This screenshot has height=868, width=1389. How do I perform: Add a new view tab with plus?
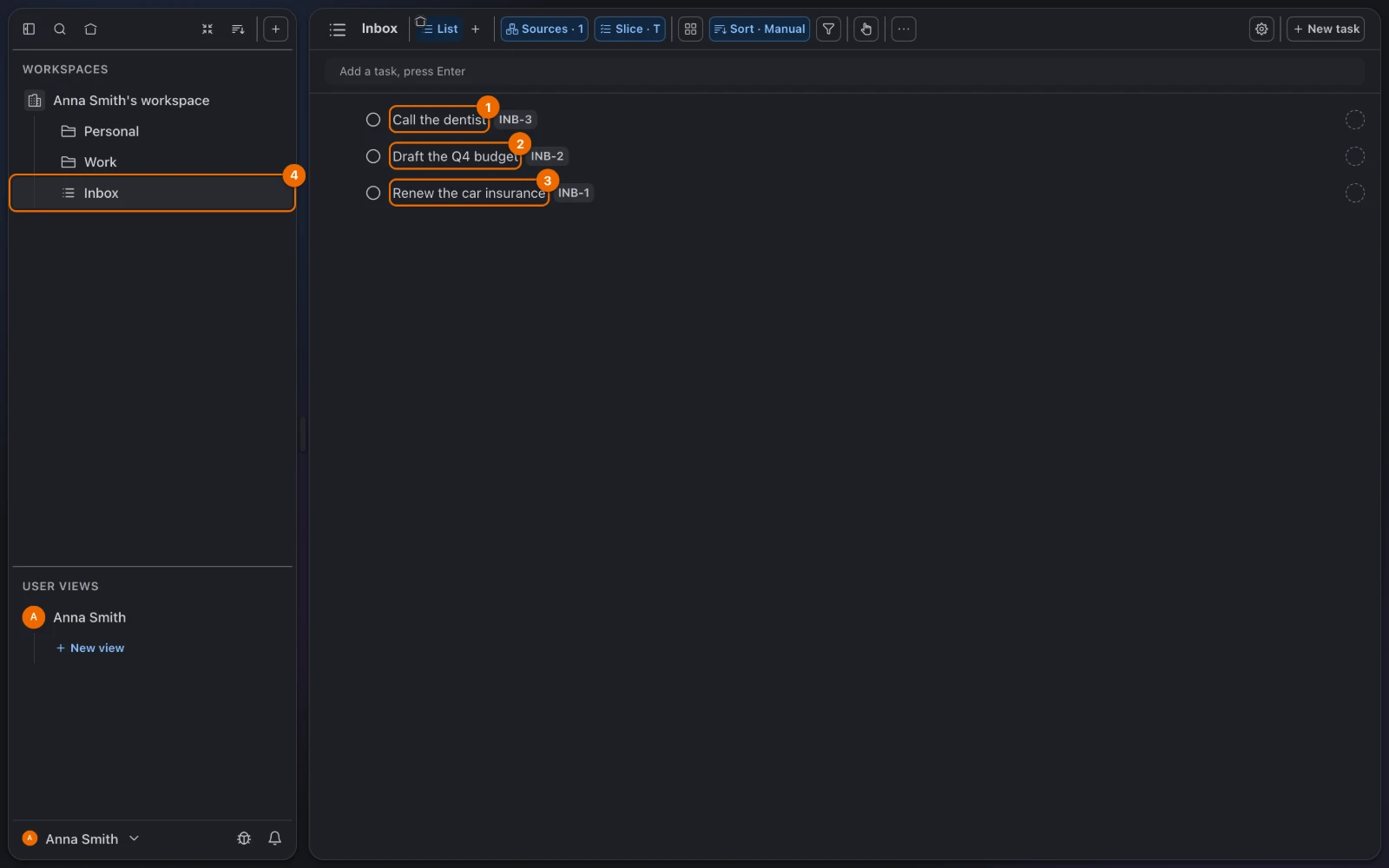(475, 29)
